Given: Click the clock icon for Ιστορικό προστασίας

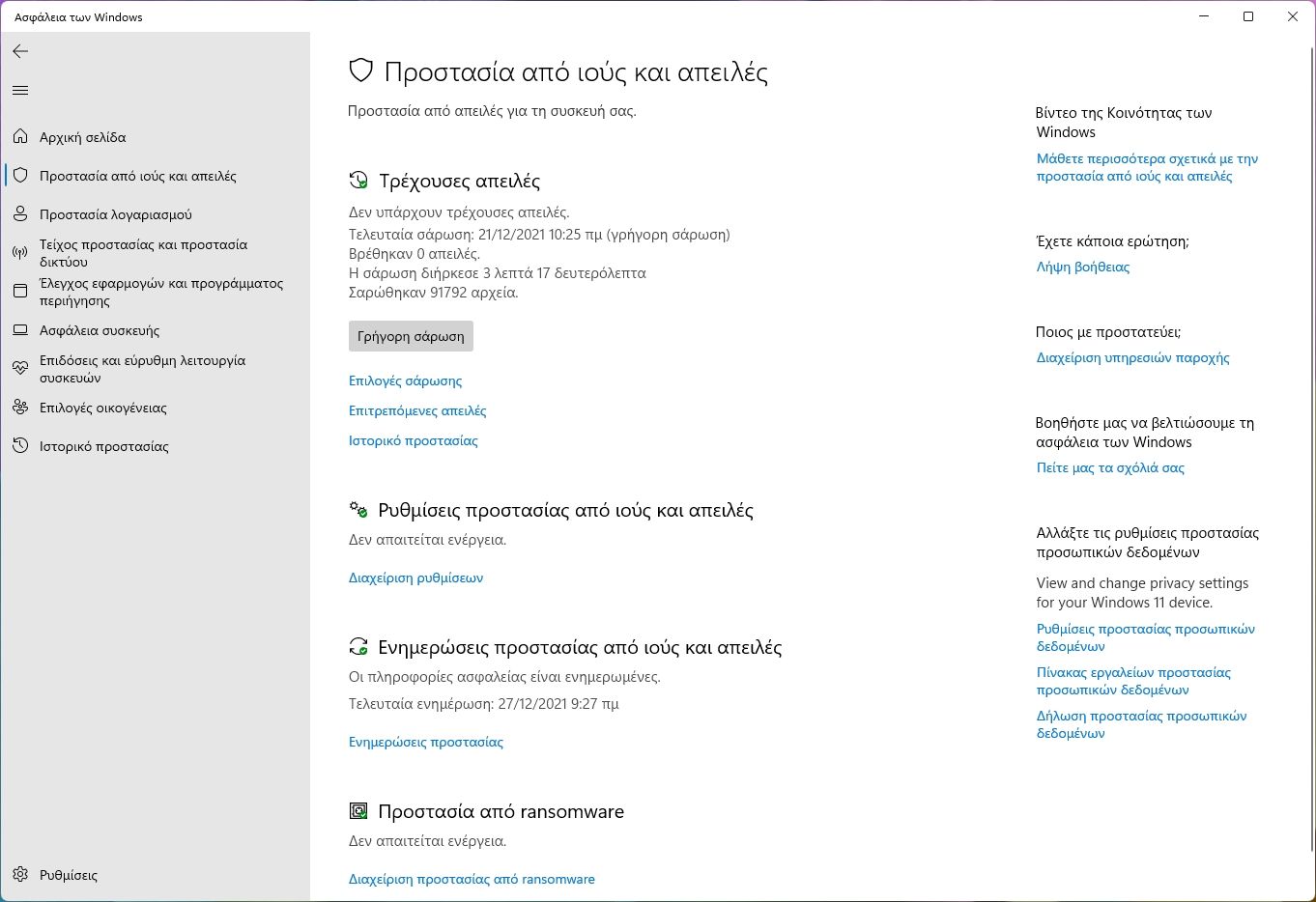Looking at the screenshot, I should click(20, 446).
